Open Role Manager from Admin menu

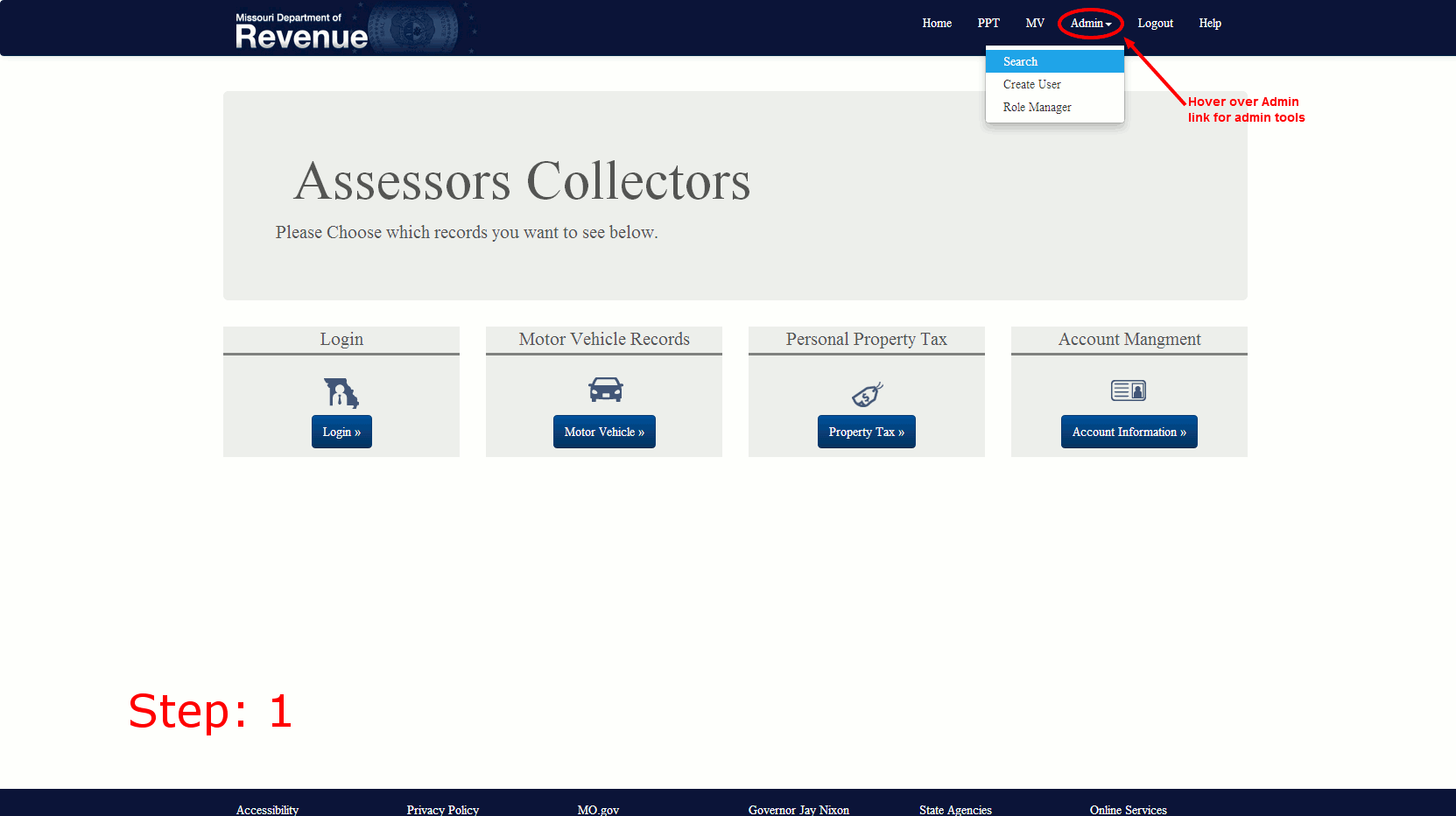pyautogui.click(x=1037, y=108)
